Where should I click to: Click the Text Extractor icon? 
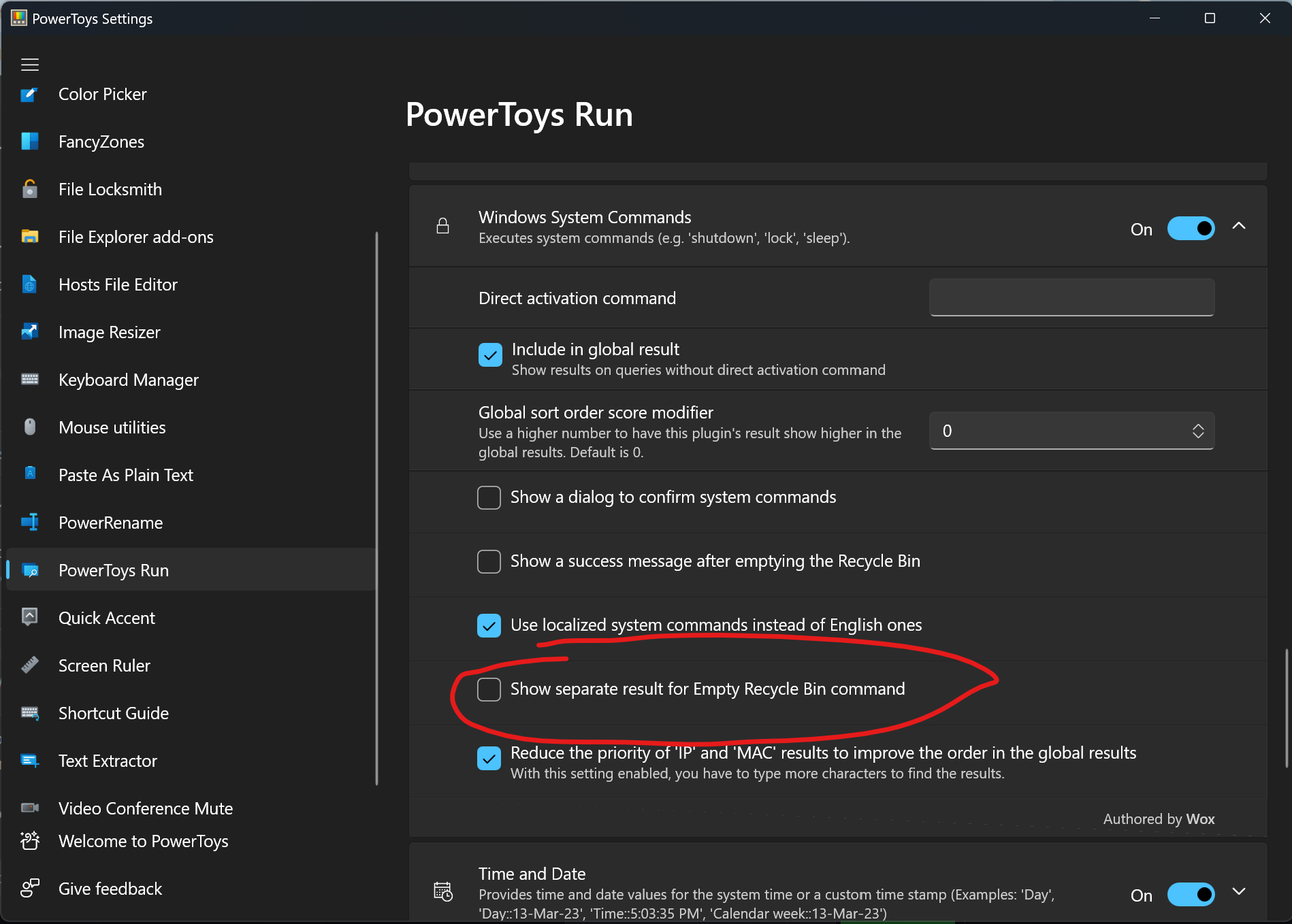point(30,760)
